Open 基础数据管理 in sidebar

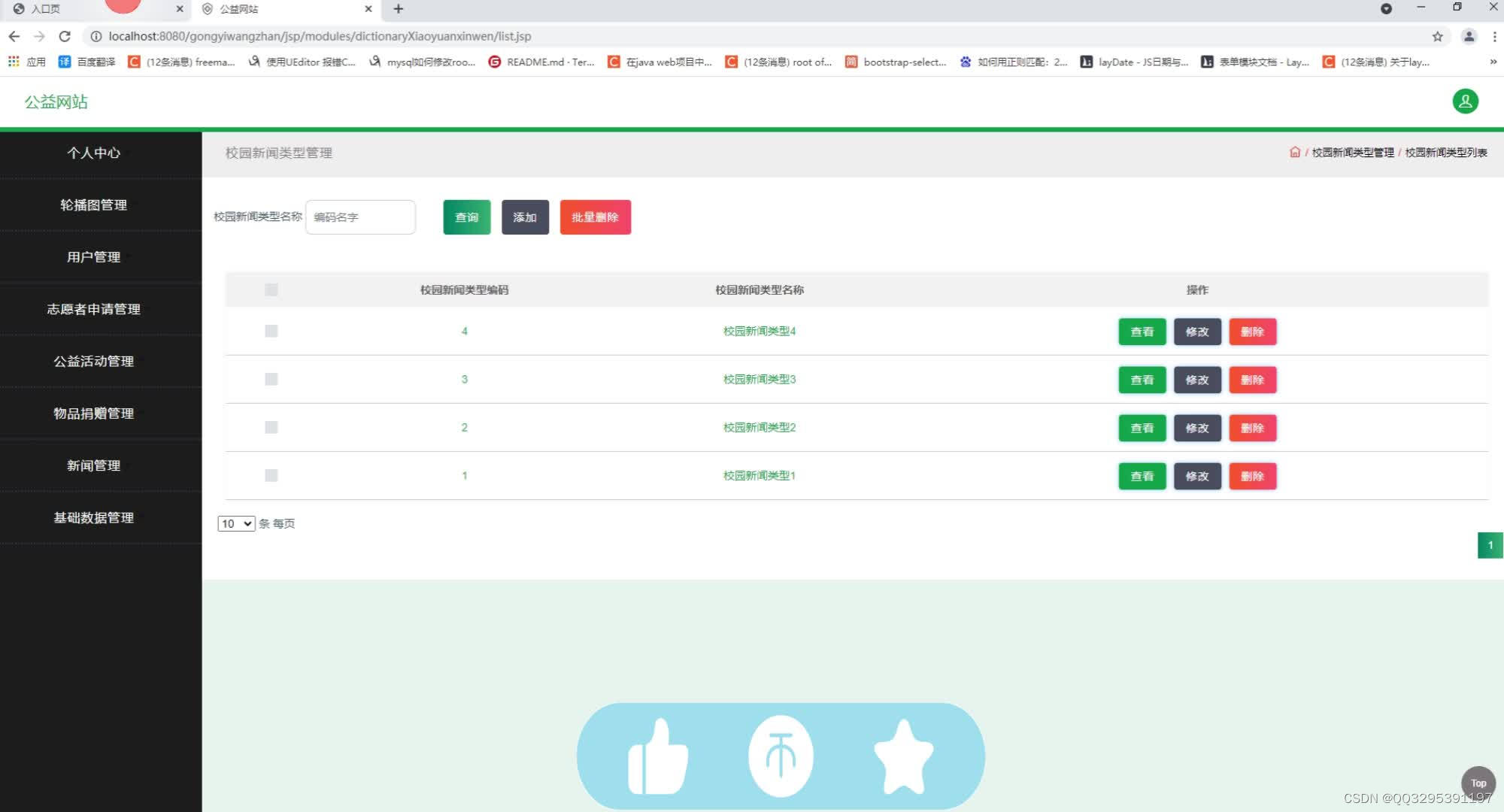[x=94, y=517]
